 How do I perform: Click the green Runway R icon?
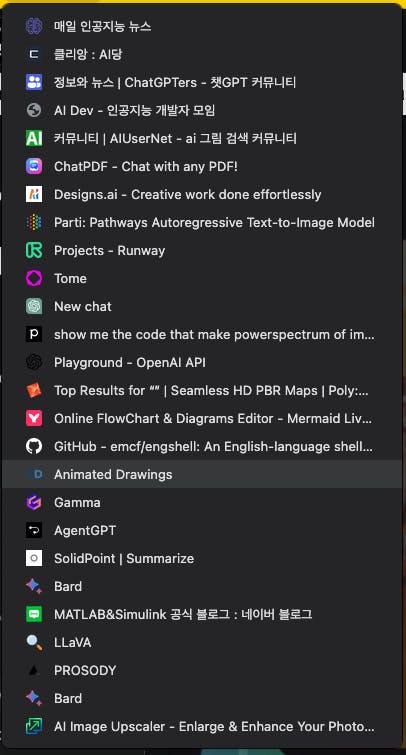(x=34, y=250)
